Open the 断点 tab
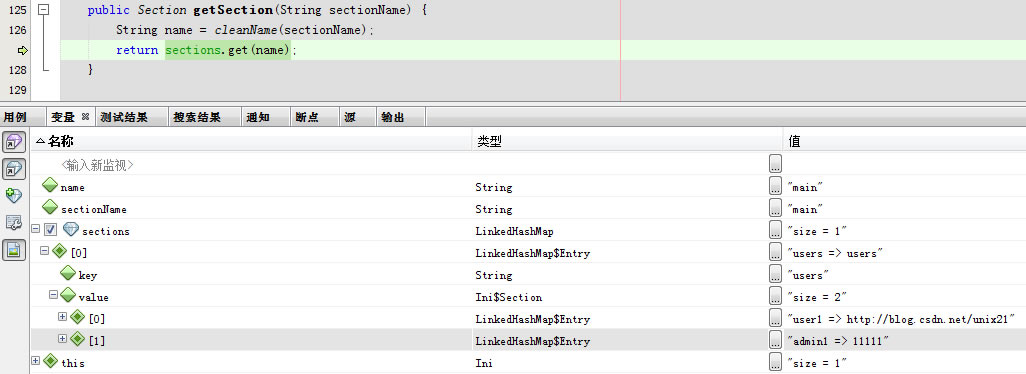 click(307, 117)
